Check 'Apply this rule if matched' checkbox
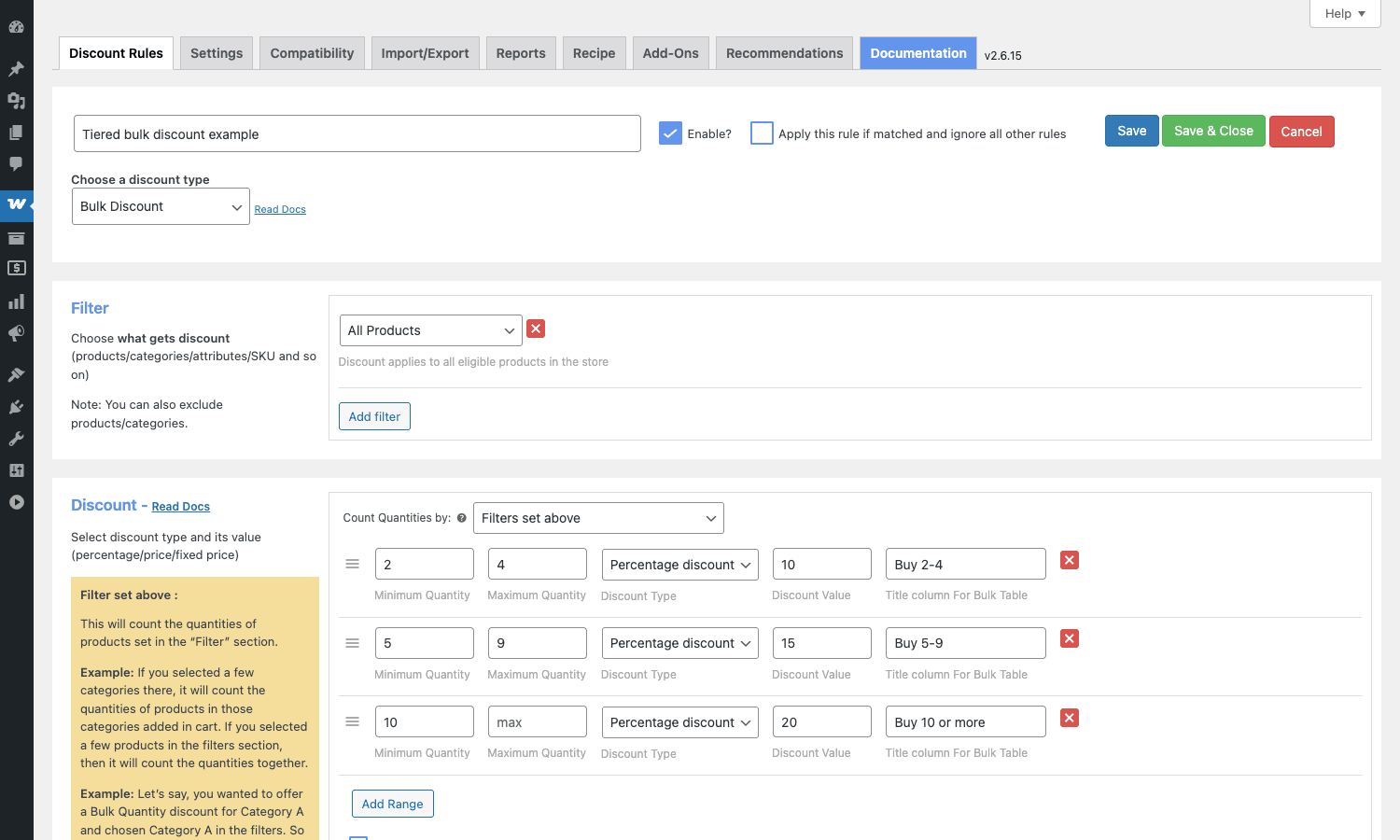 (762, 133)
